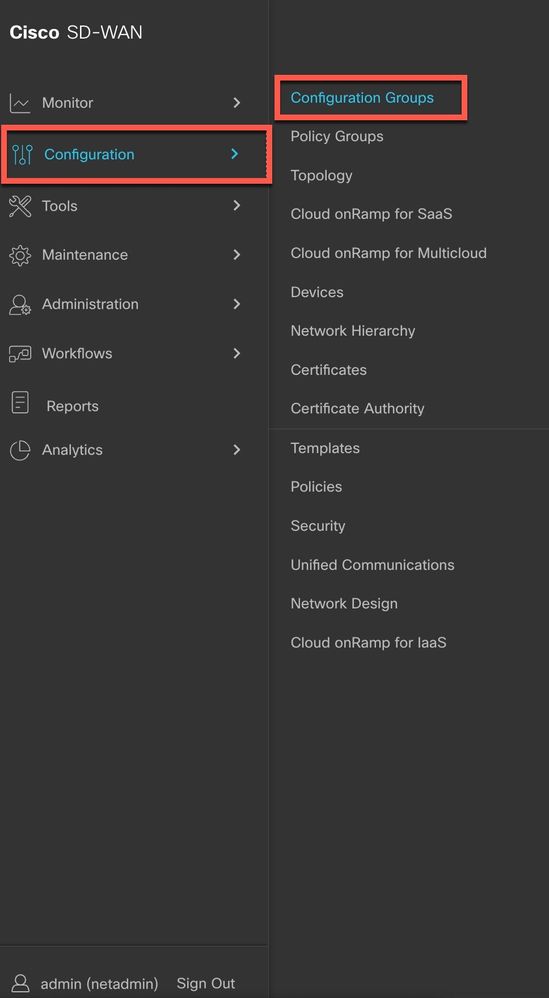Open the Tools menu
This screenshot has height=998, width=549.
[x=60, y=206]
